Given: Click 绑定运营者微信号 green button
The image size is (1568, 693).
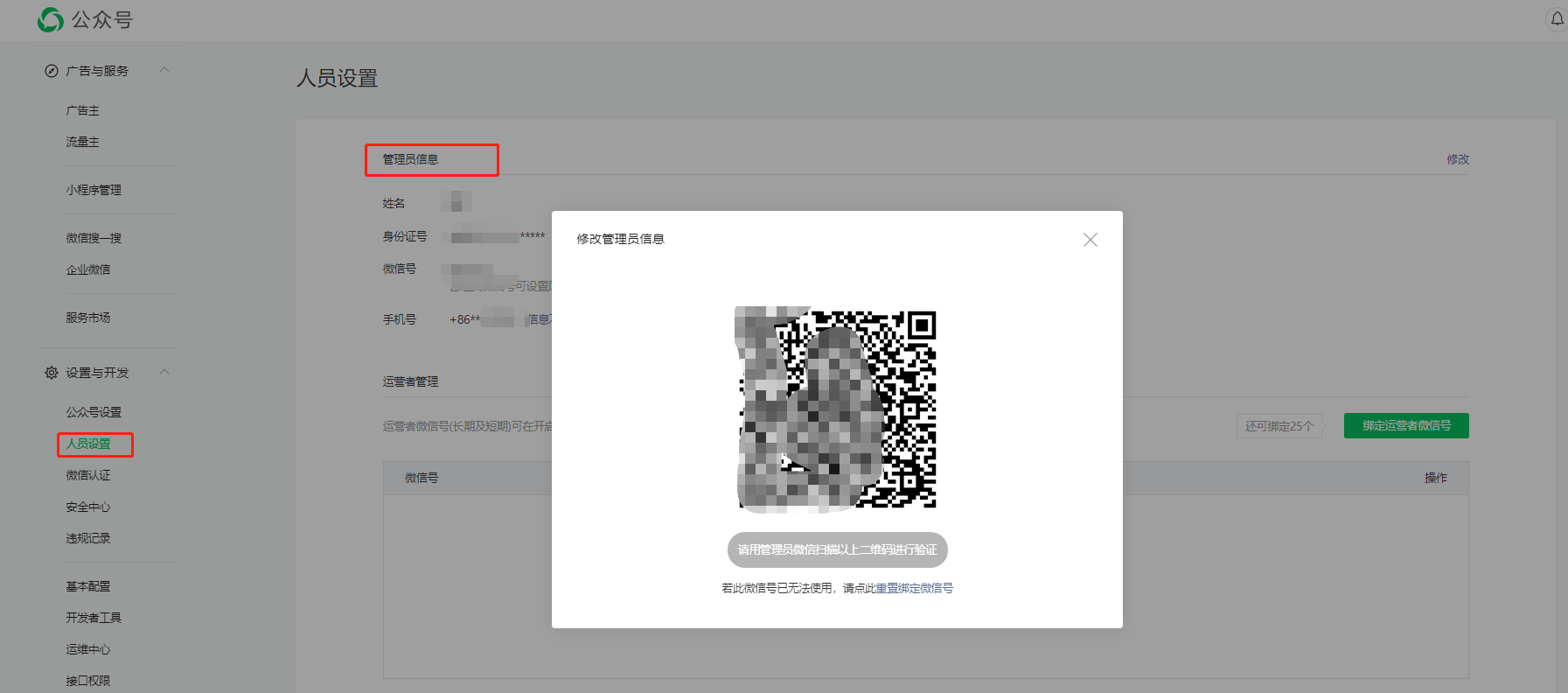Looking at the screenshot, I should 1406,426.
